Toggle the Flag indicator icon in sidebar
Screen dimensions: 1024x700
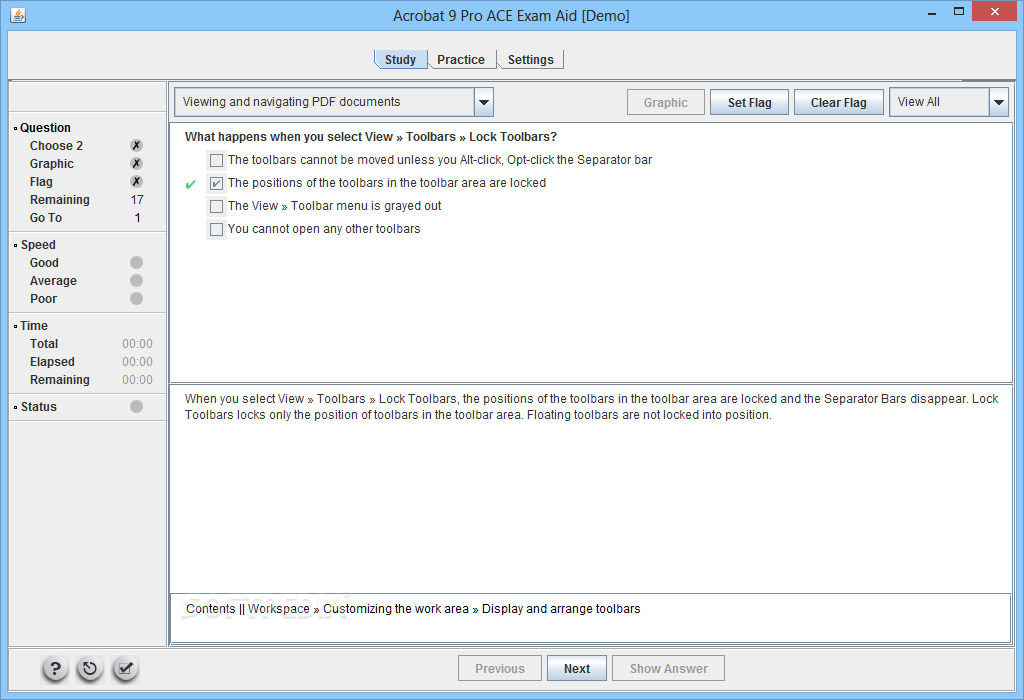point(136,182)
